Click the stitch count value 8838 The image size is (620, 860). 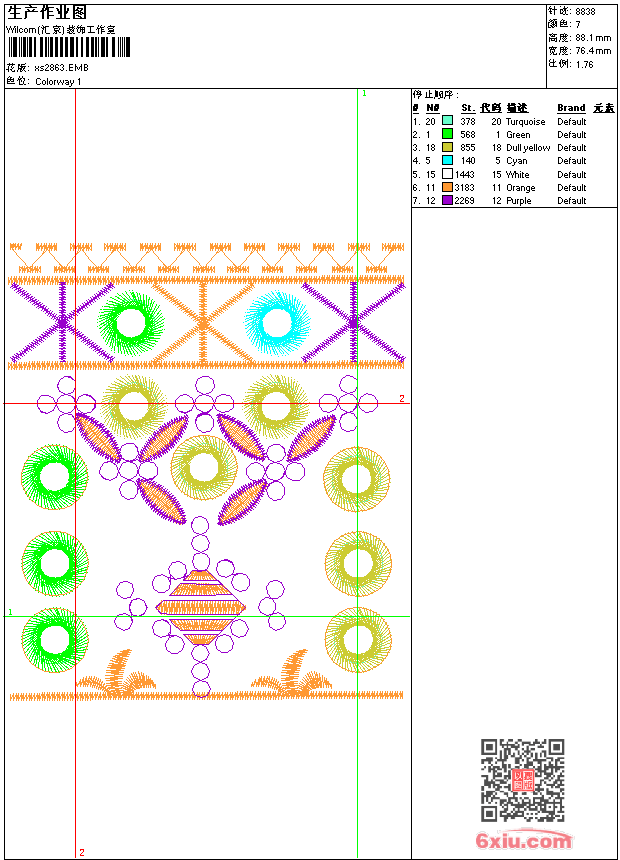tap(585, 12)
